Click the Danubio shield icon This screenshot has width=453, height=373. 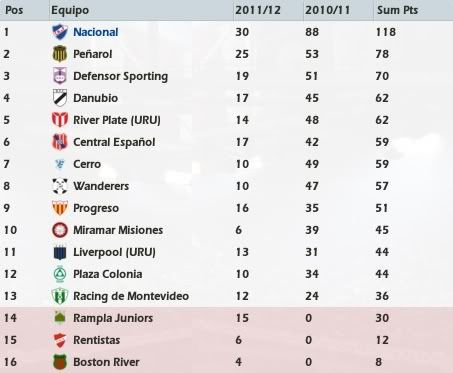click(60, 98)
